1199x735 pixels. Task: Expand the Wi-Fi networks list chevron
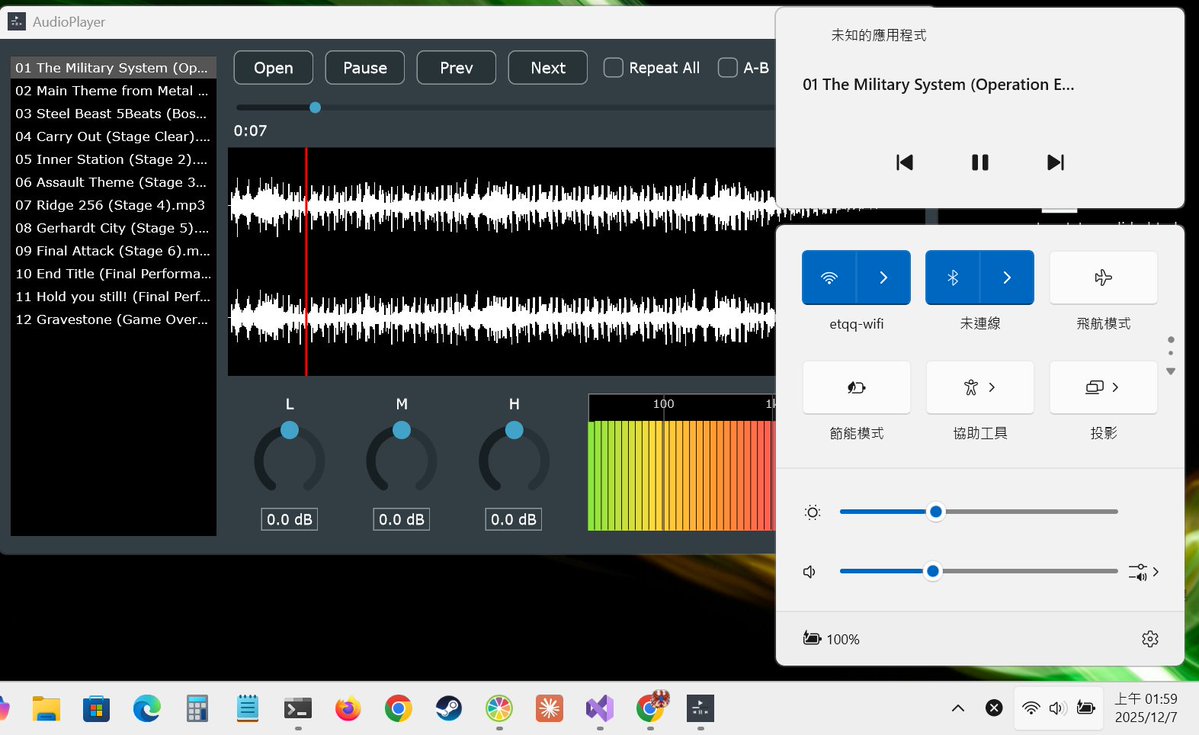coord(883,278)
